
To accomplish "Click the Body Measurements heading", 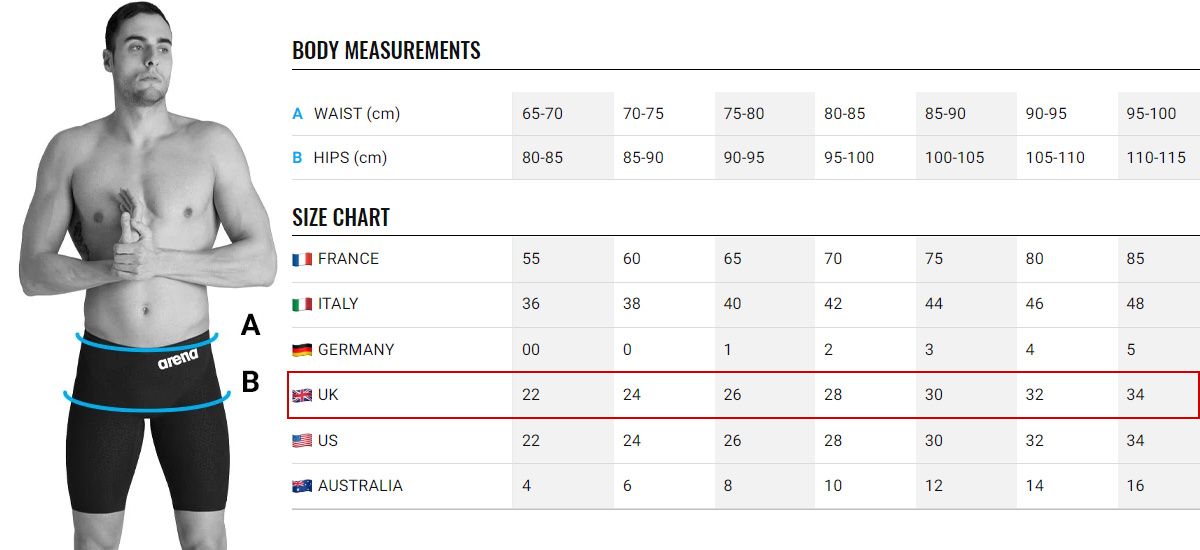I will [x=386, y=50].
